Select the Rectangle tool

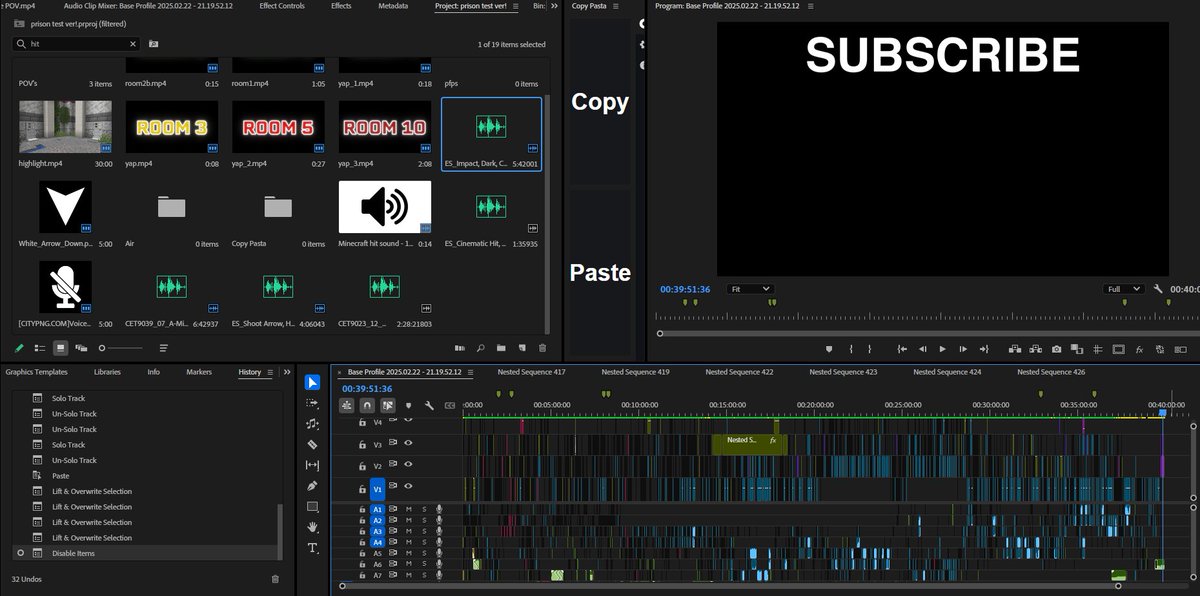(x=313, y=506)
